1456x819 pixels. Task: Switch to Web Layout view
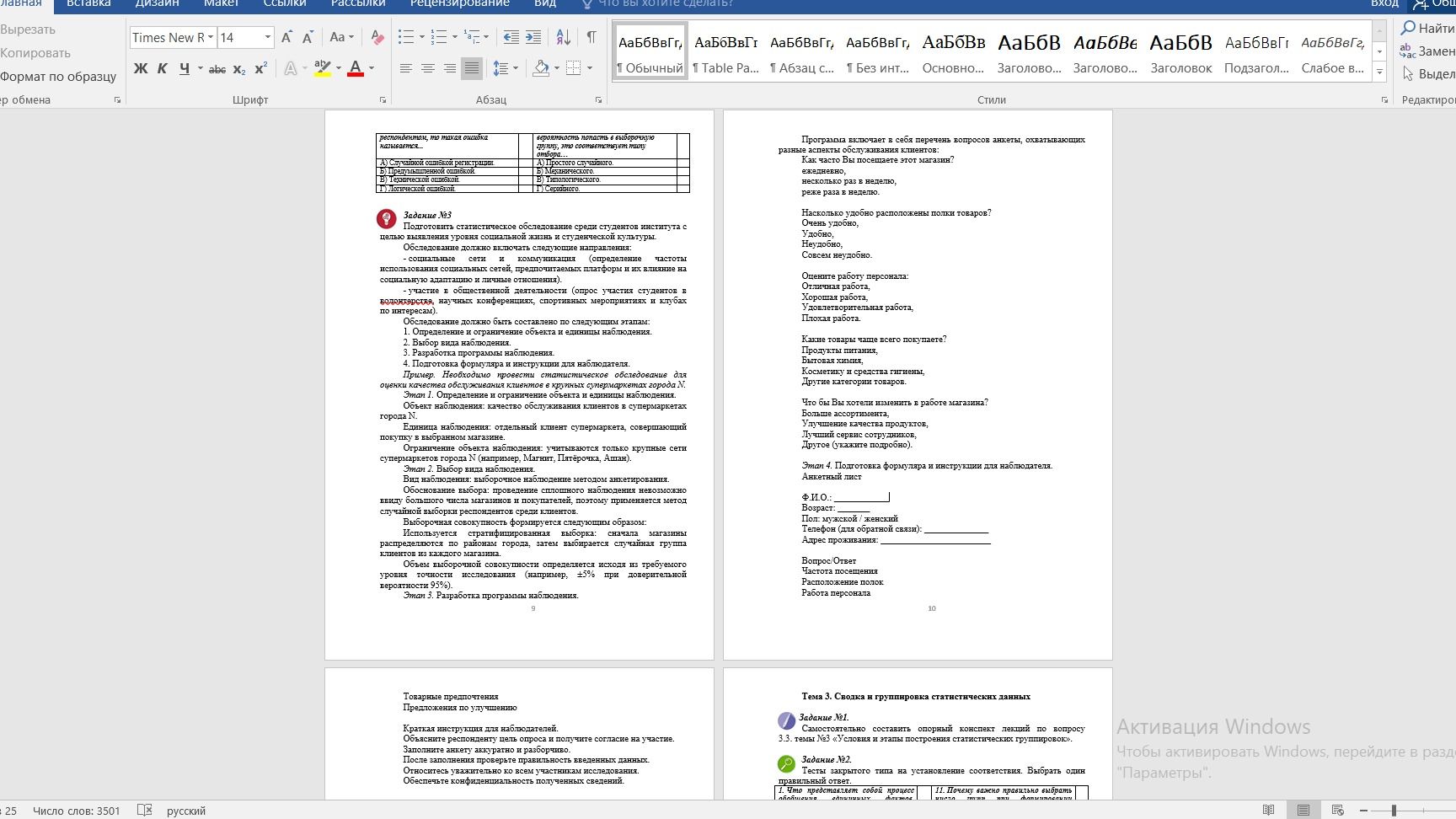coord(1337,811)
